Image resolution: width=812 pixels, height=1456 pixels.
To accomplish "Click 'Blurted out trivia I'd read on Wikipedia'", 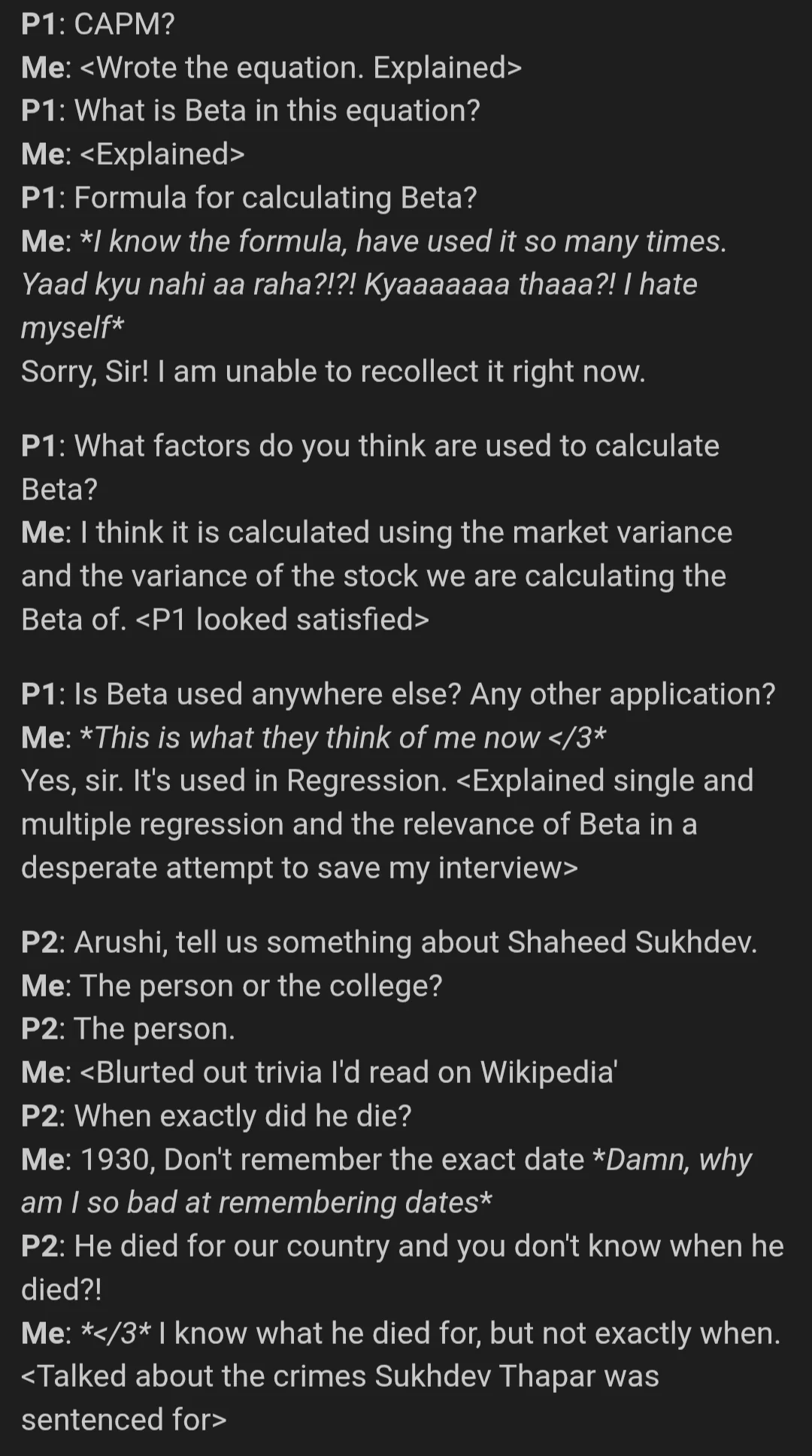I will pos(355,1072).
